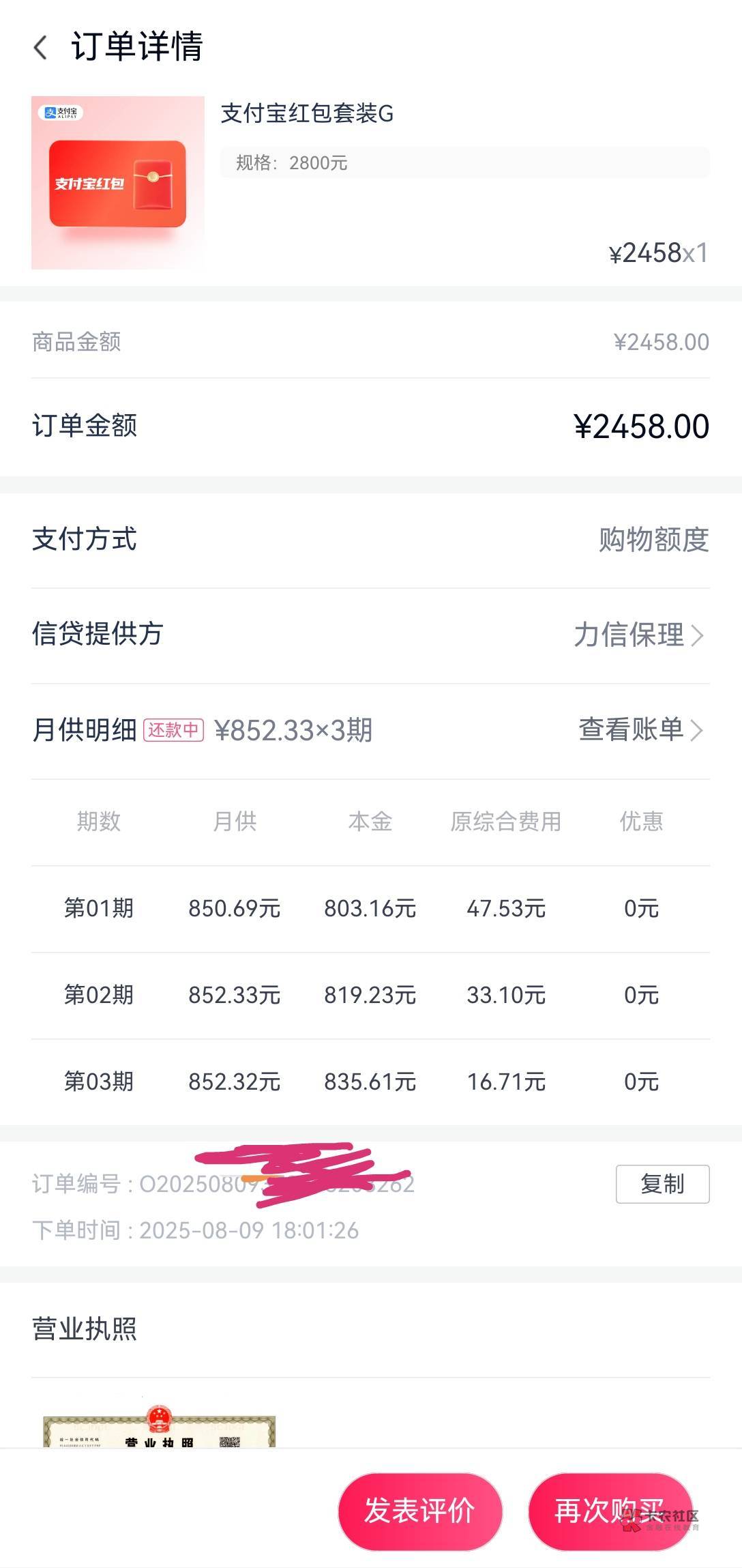Tap the 订单详情 page title

click(137, 46)
